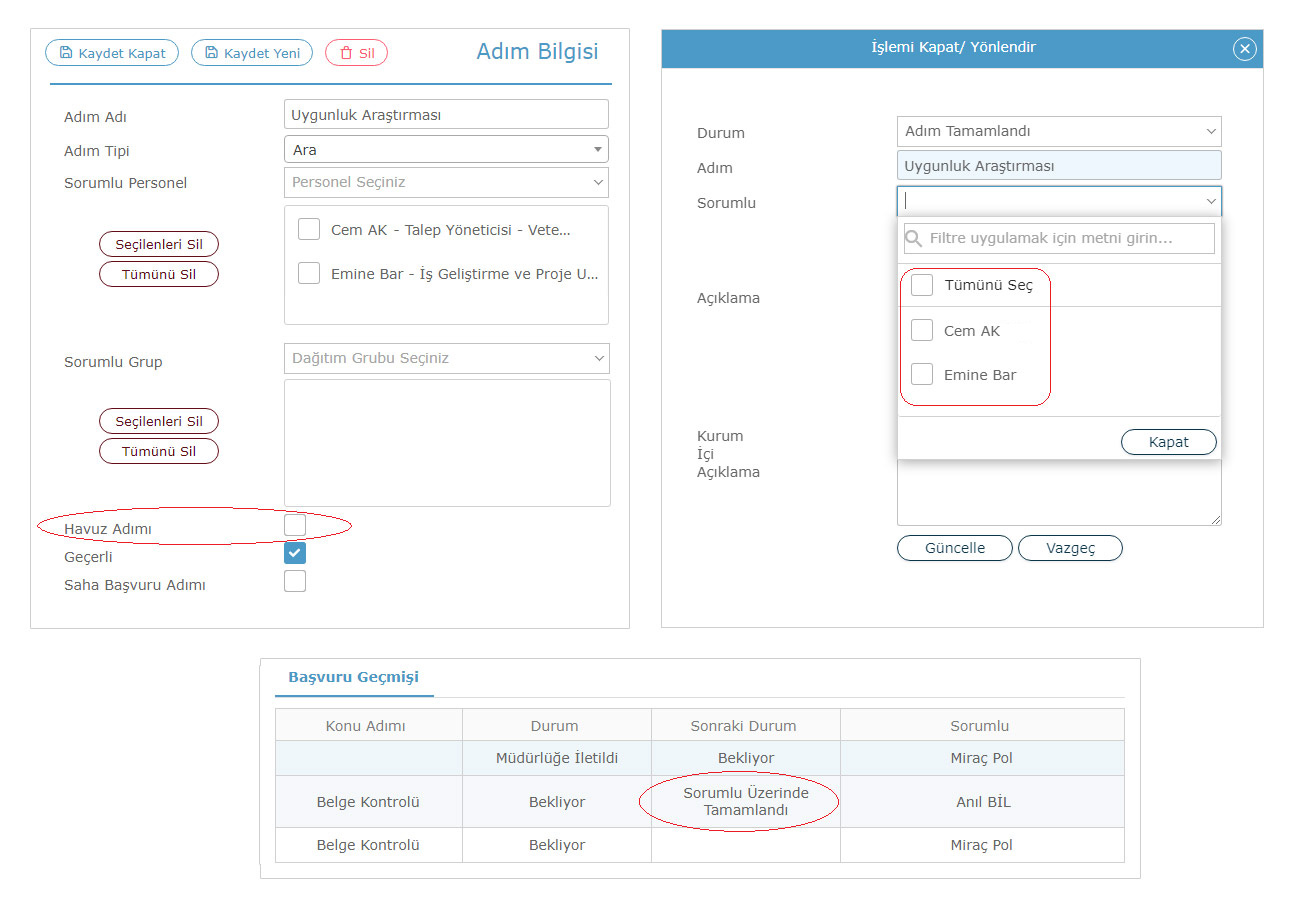The width and height of the screenshot is (1295, 913).
Task: Click the Kaydet Yeni button
Action: [252, 53]
